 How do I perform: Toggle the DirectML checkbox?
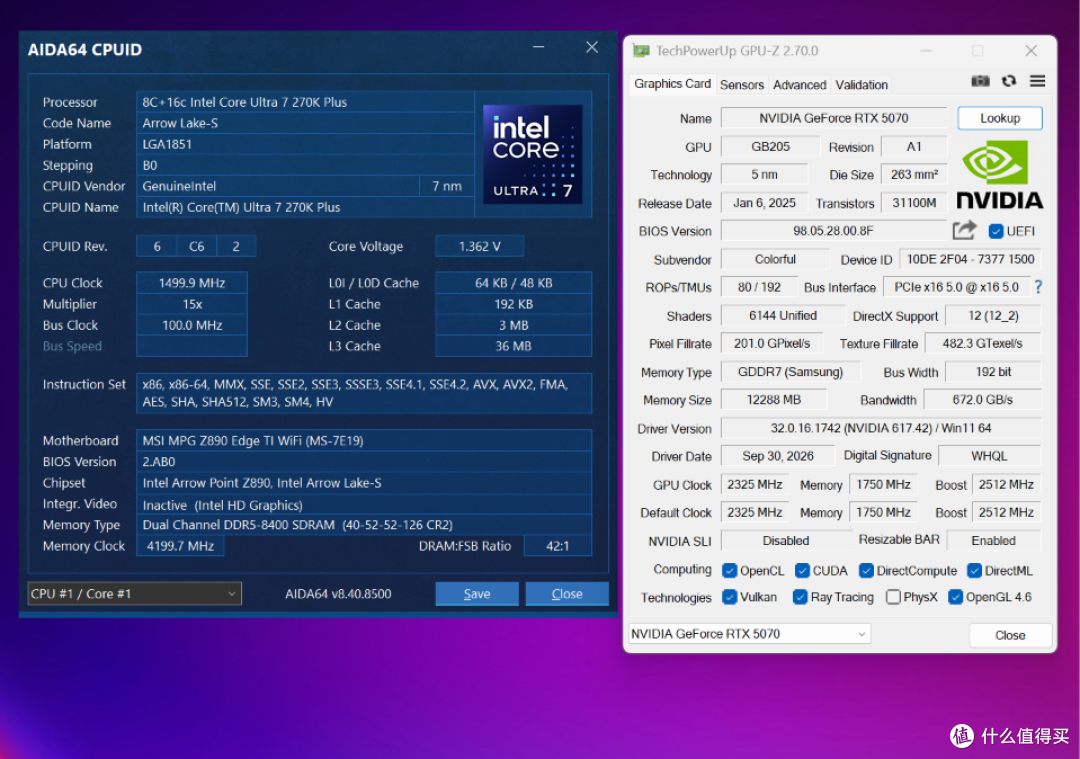click(974, 571)
